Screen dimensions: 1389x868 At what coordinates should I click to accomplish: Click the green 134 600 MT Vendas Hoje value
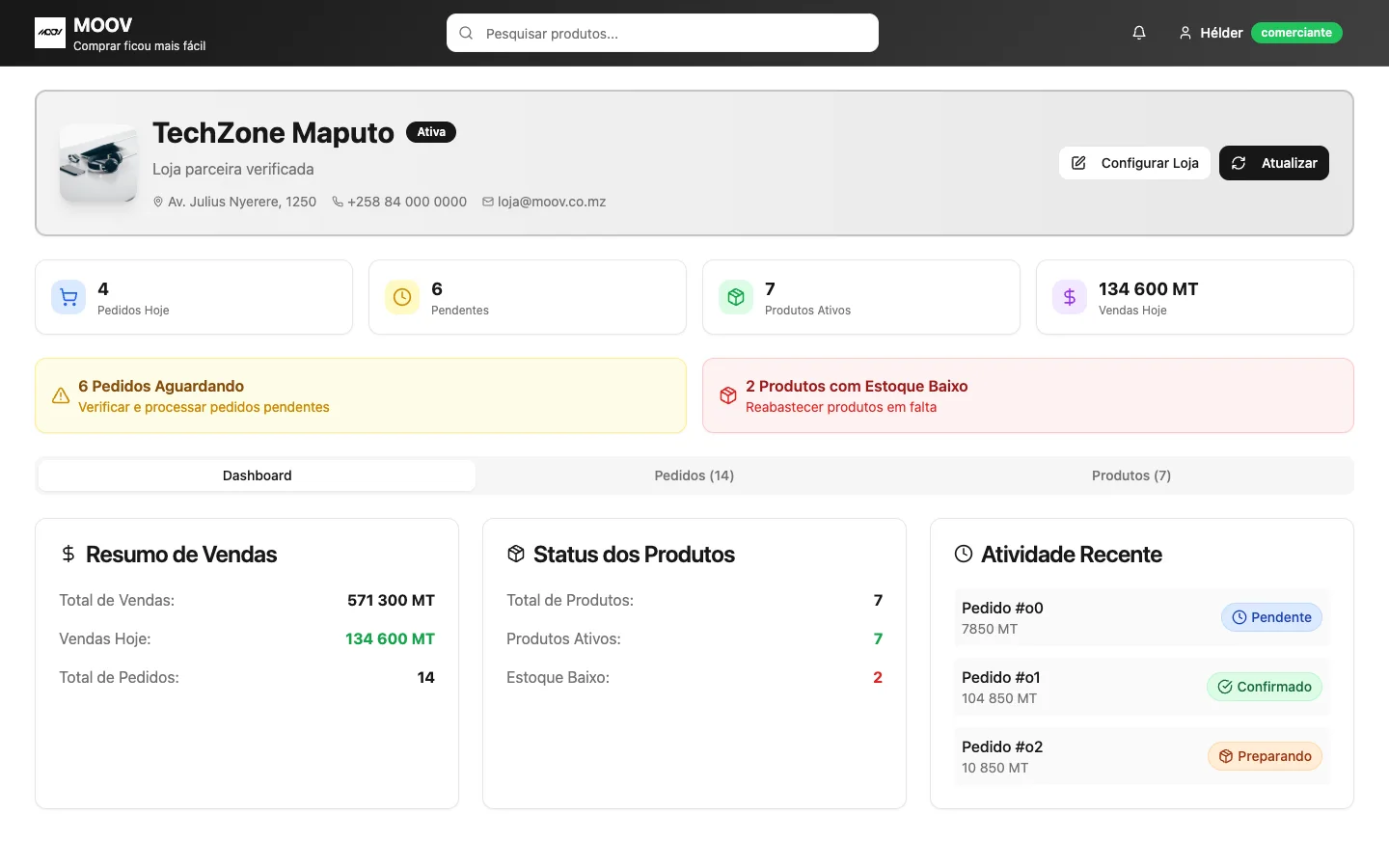click(x=390, y=638)
